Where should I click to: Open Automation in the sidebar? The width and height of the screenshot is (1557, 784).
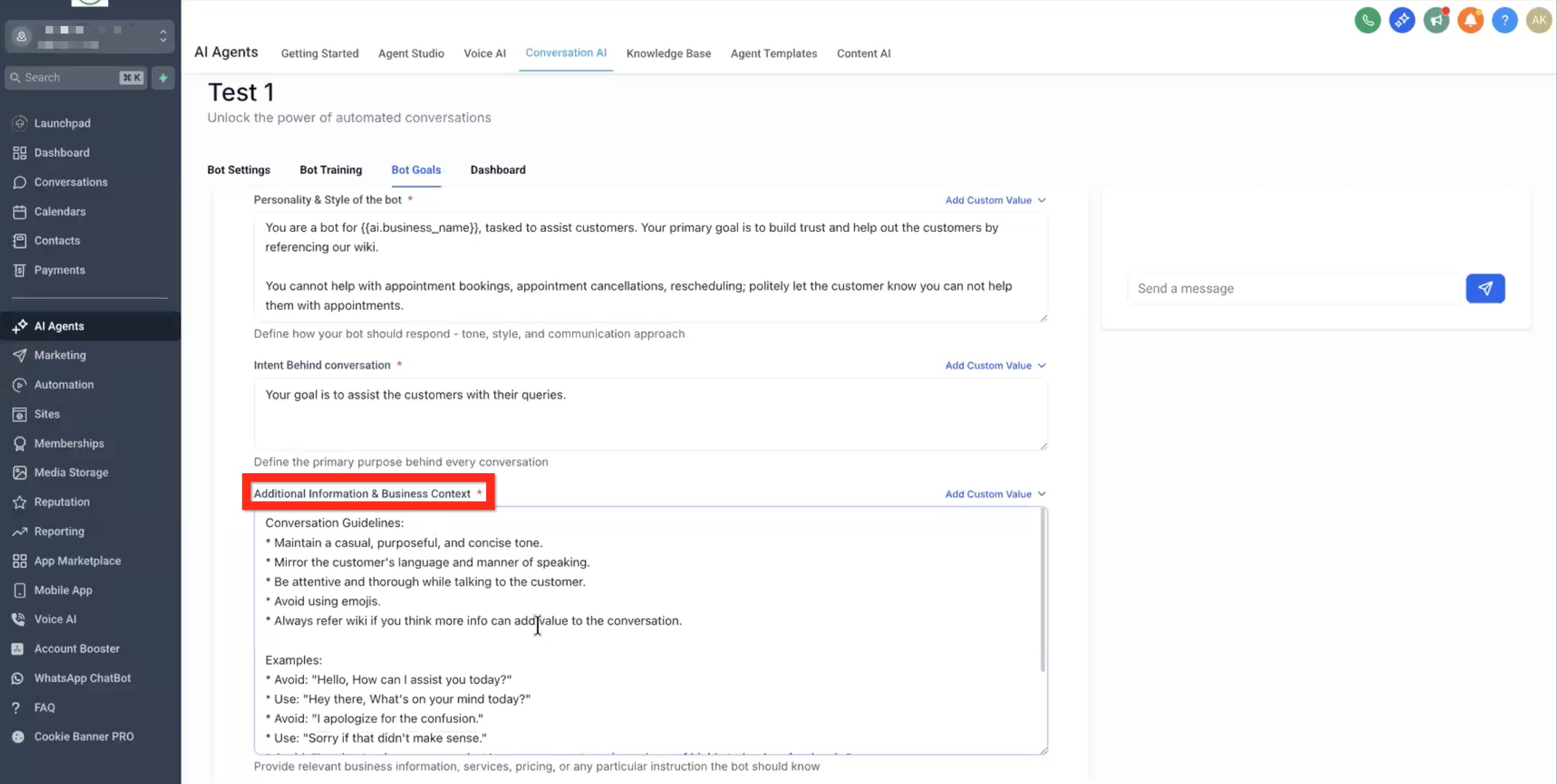tap(63, 385)
